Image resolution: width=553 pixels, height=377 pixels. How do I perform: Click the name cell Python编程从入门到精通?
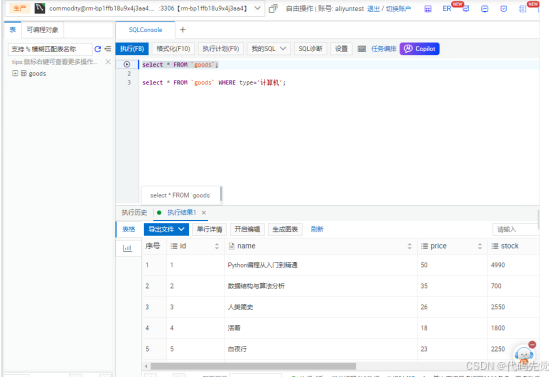(262, 265)
